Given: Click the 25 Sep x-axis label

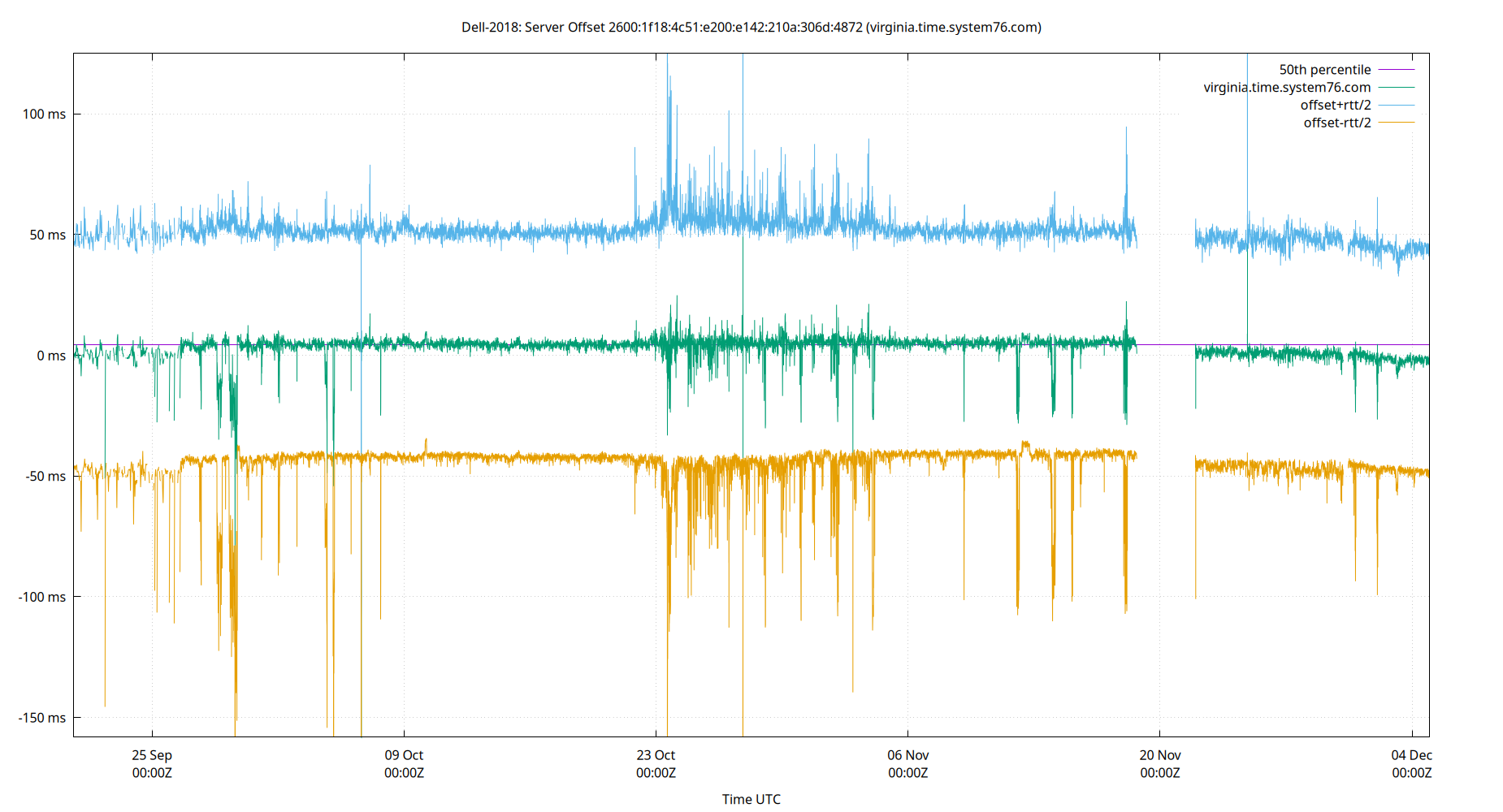Looking at the screenshot, I should click(152, 755).
